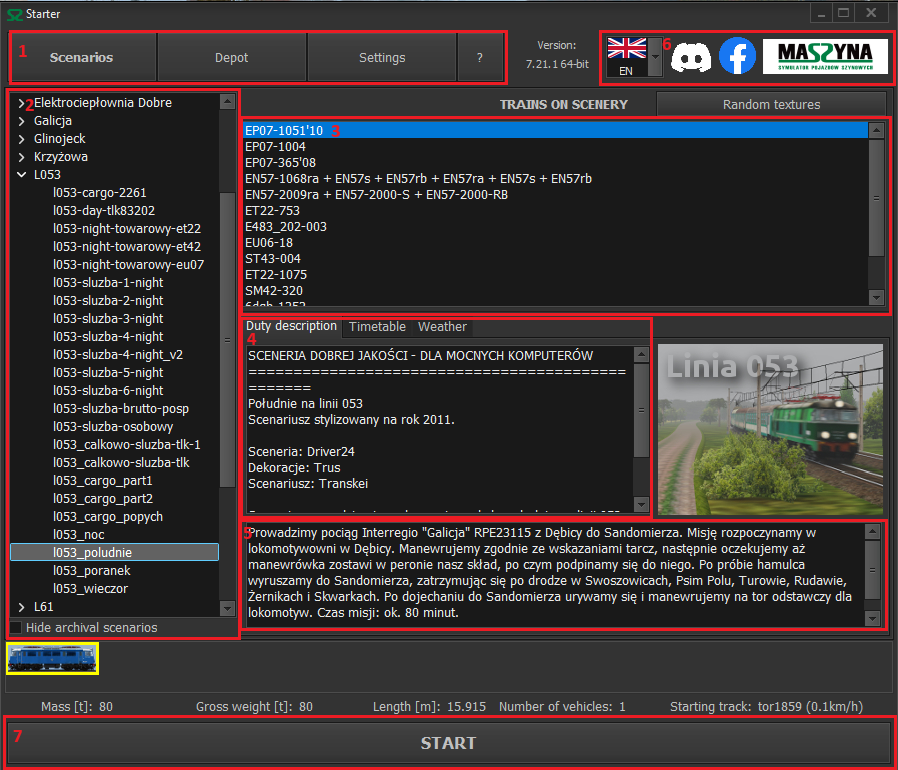Open the Depot section
Screen dimensions: 898x770
232,58
